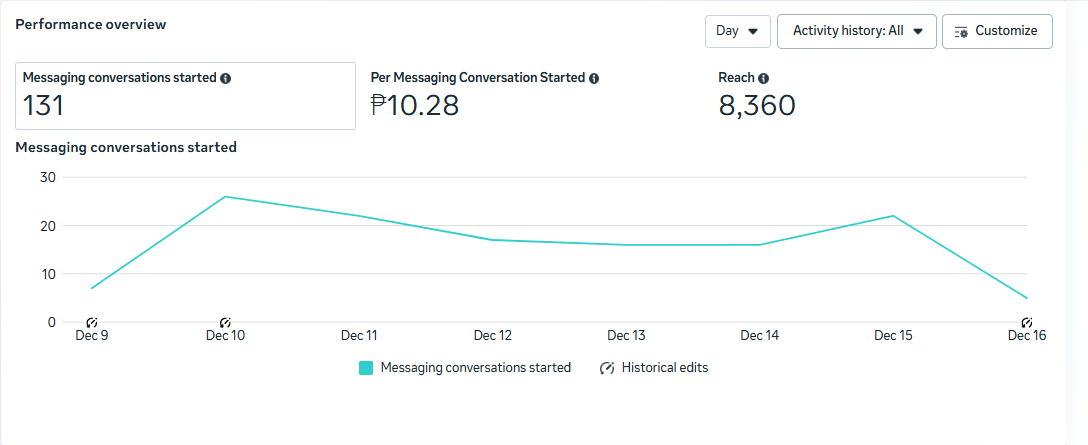This screenshot has height=445, width=1088.
Task: Click historical edit marker at Dec 10
Action: [225, 322]
